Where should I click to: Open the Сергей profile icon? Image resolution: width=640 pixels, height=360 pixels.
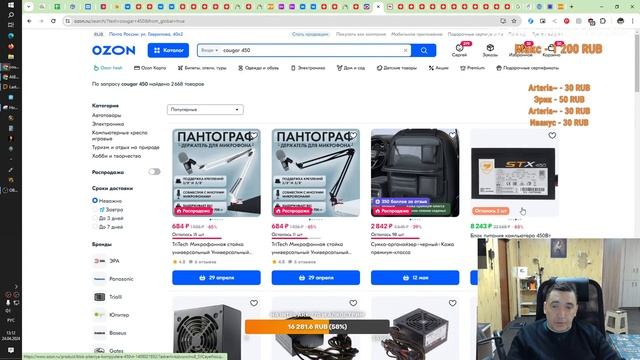459,50
